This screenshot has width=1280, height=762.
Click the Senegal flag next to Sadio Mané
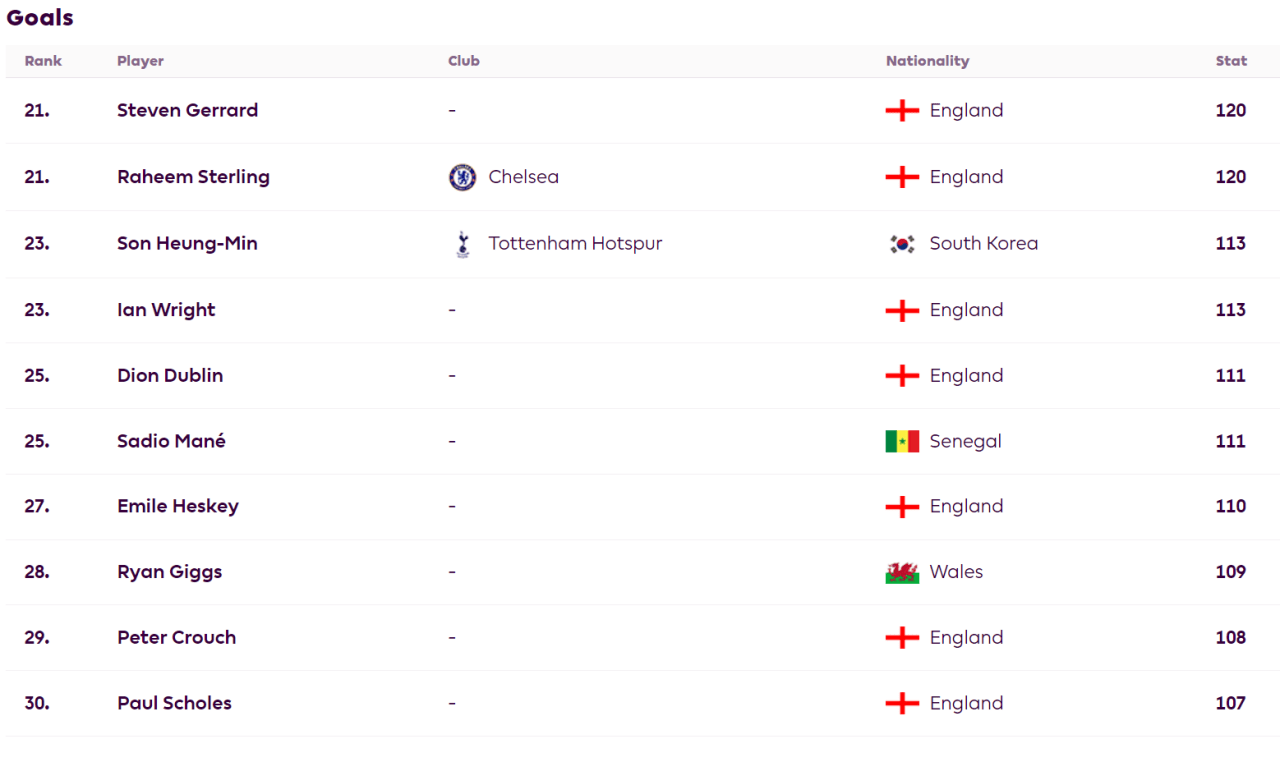[902, 441]
